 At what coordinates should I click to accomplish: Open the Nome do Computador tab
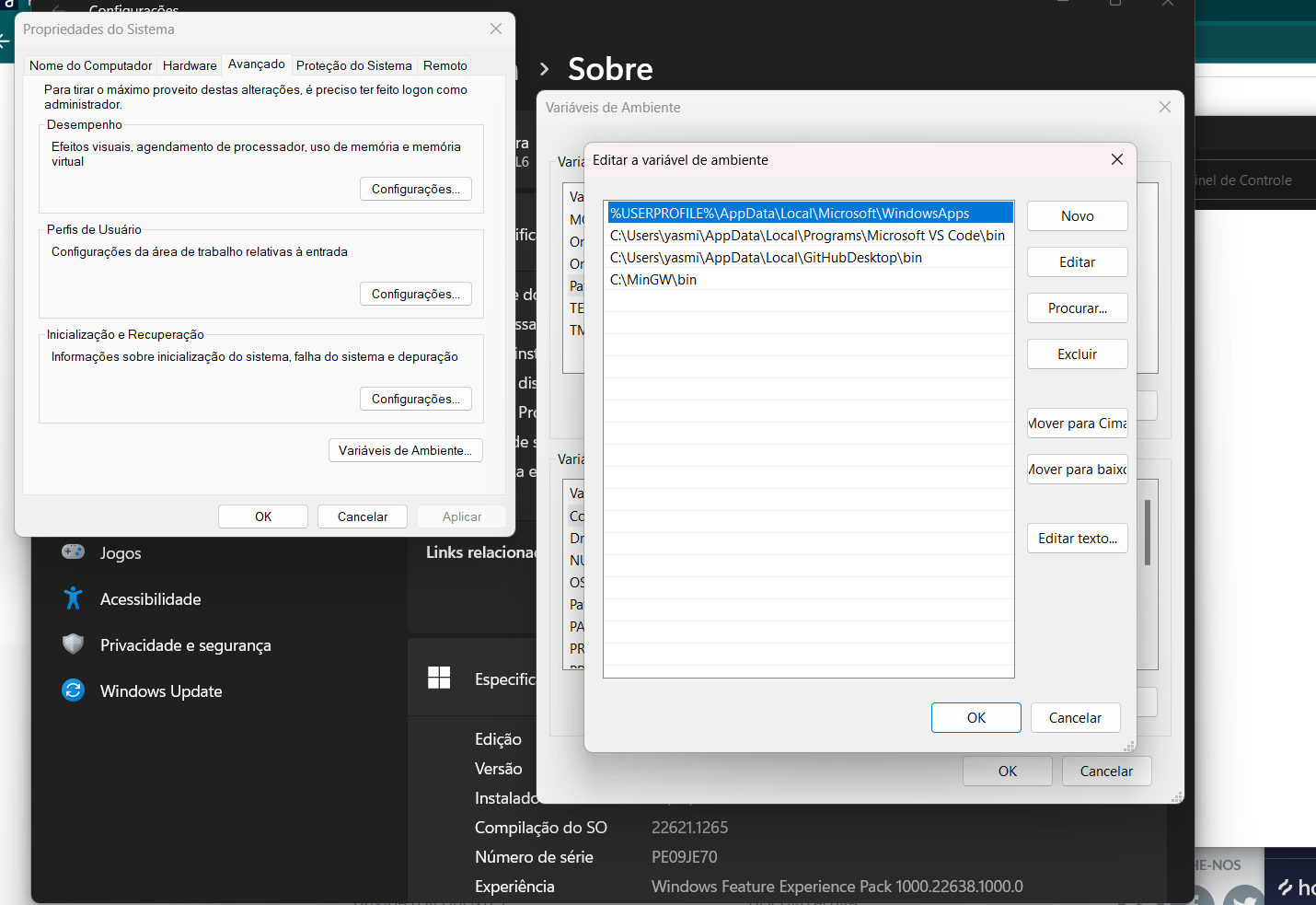(91, 65)
